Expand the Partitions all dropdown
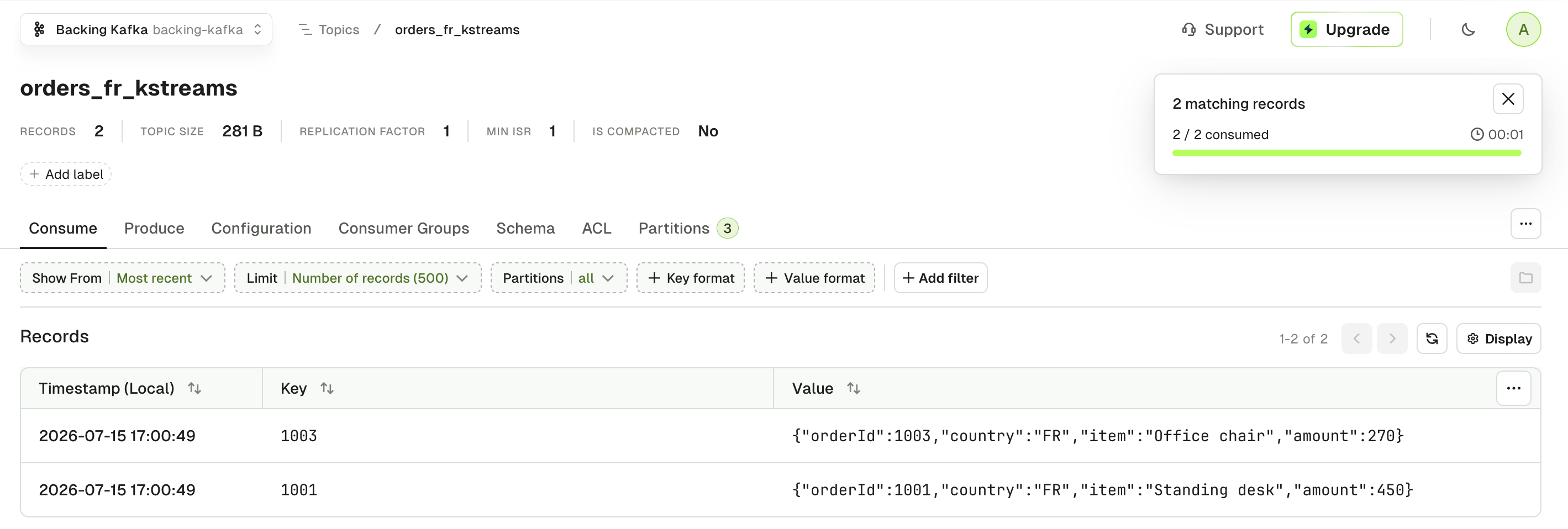This screenshot has width=1568, height=529. click(x=558, y=278)
